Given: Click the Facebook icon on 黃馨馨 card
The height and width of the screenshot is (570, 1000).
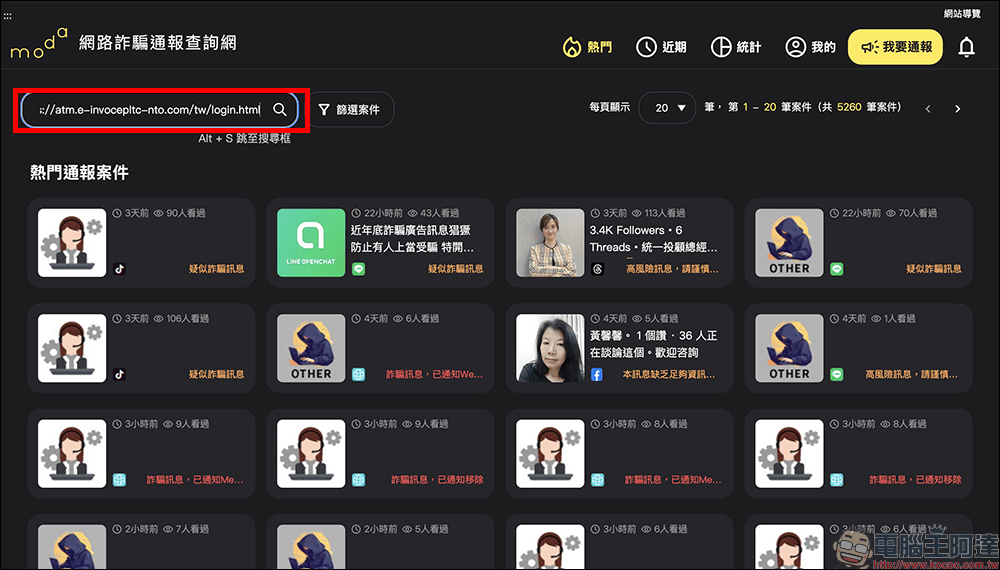Looking at the screenshot, I should [x=597, y=374].
